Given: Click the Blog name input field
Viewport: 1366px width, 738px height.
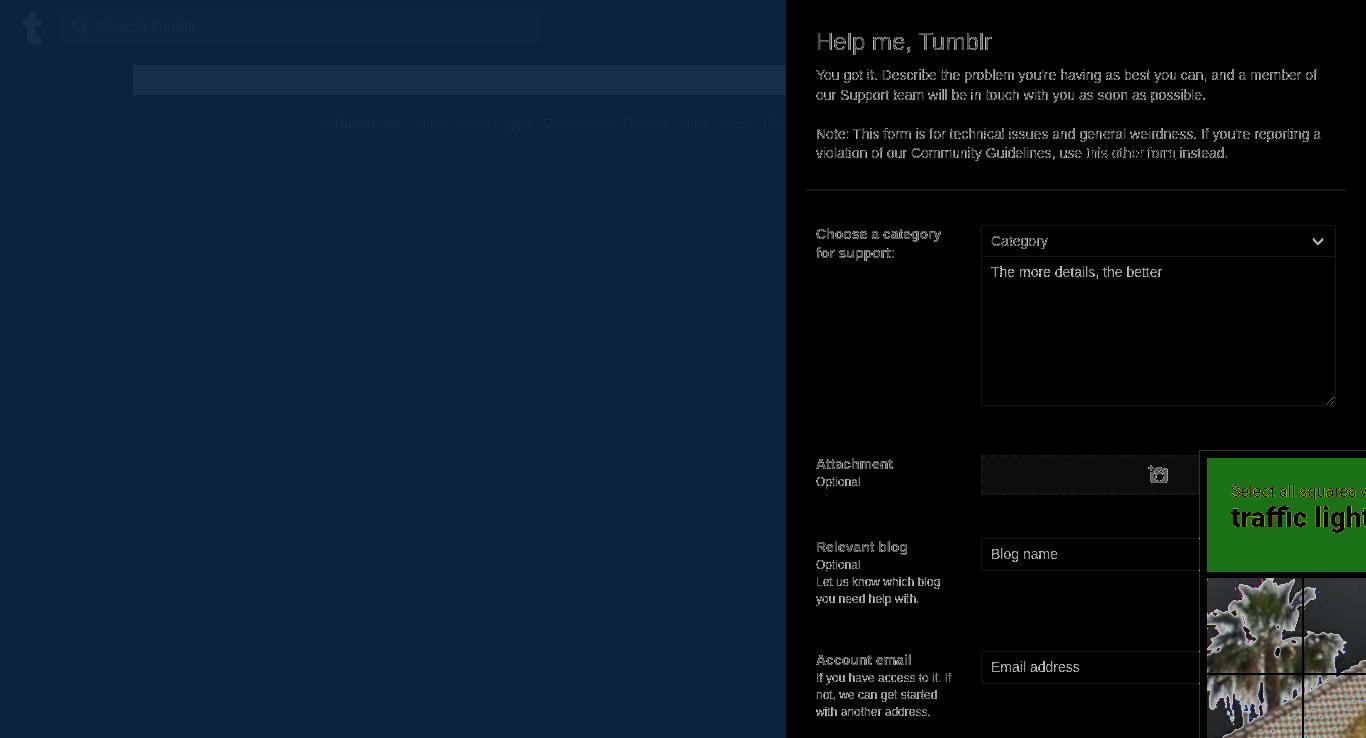Looking at the screenshot, I should (x=1090, y=554).
